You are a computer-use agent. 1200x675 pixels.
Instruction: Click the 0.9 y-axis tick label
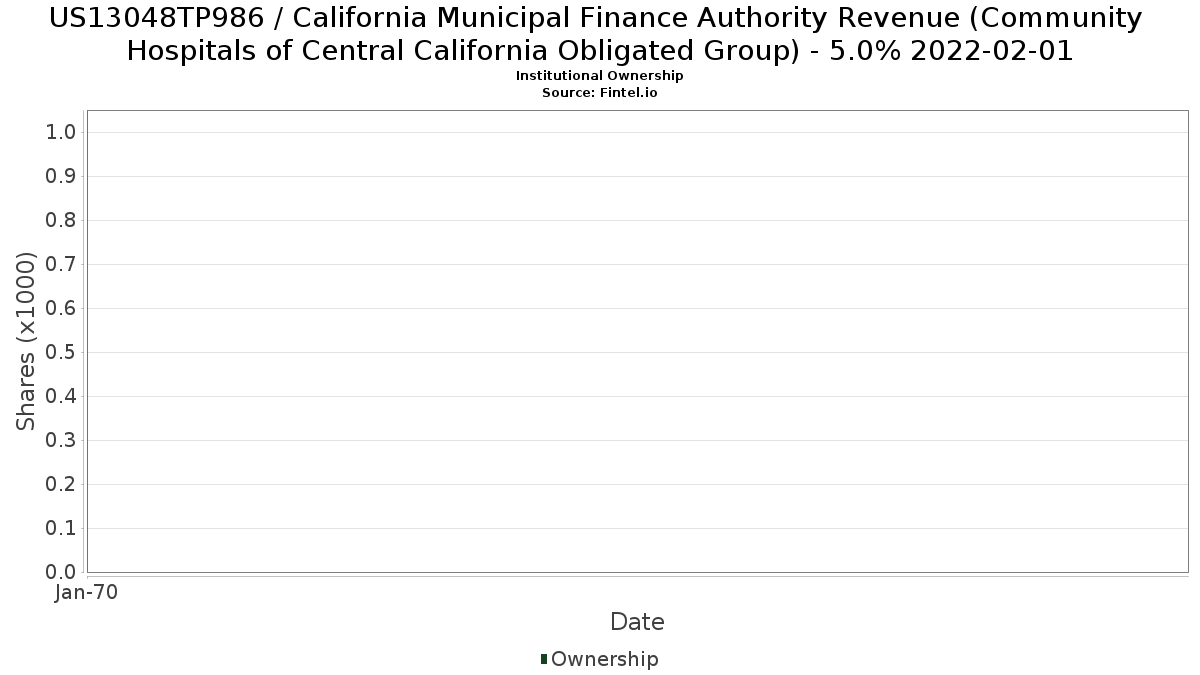pos(61,177)
